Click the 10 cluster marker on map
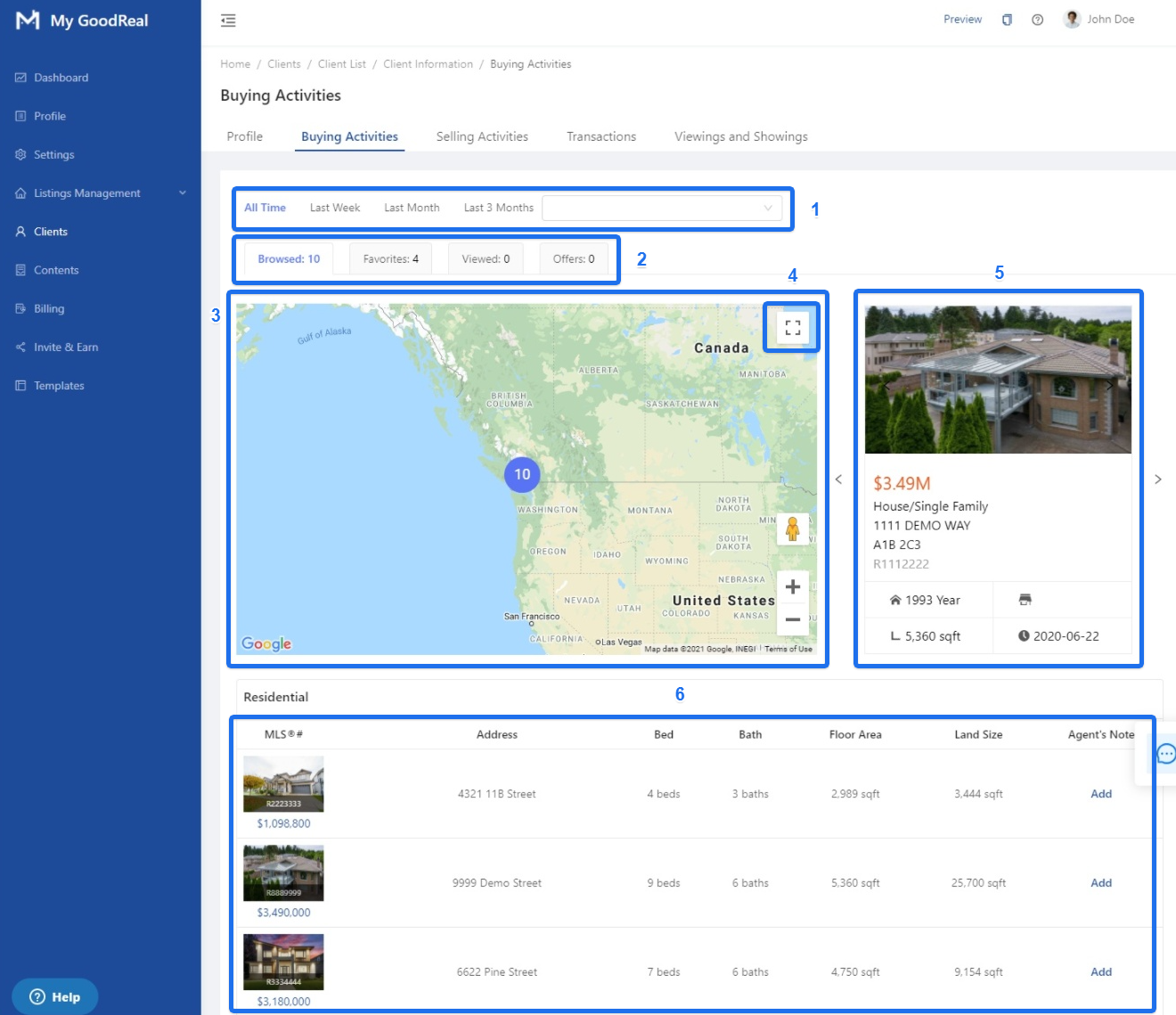The height and width of the screenshot is (1015, 1176). click(x=522, y=475)
